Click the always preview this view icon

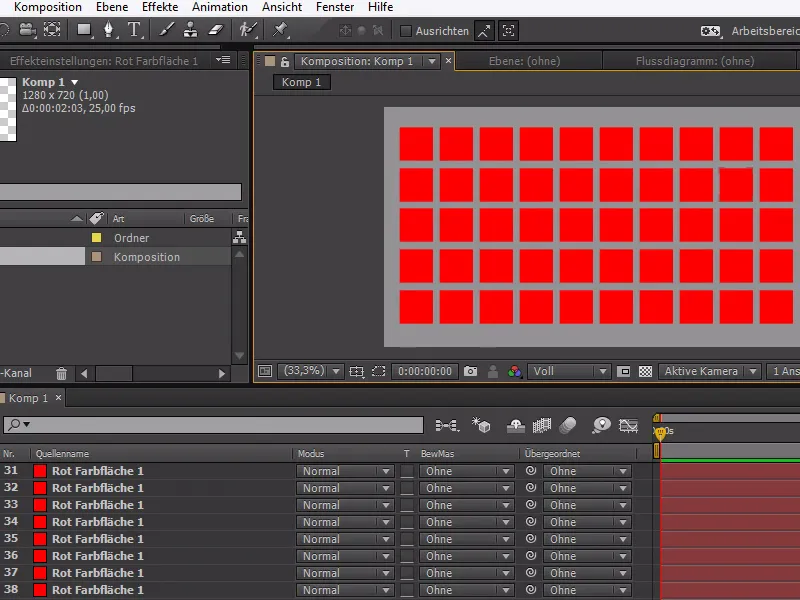click(265, 371)
